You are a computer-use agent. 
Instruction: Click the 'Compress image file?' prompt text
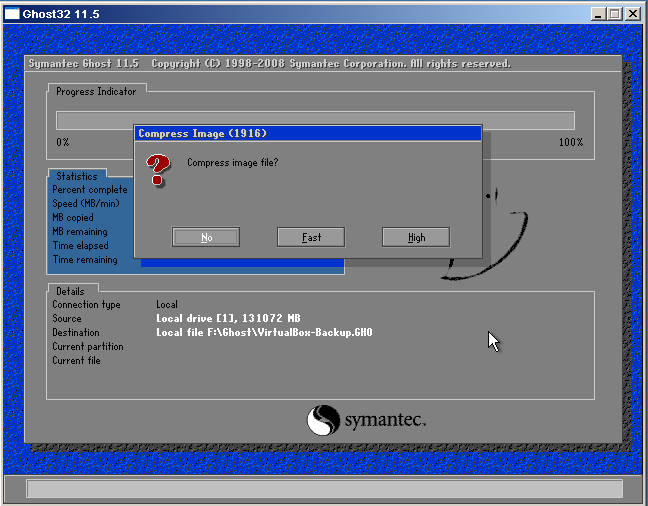click(233, 162)
